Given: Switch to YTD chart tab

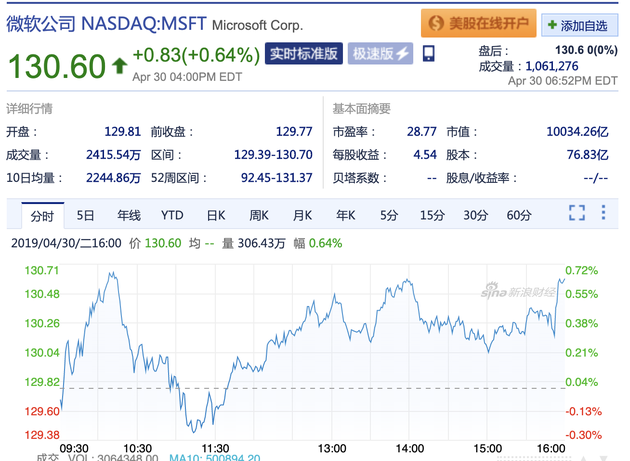Looking at the screenshot, I should 172,216.
